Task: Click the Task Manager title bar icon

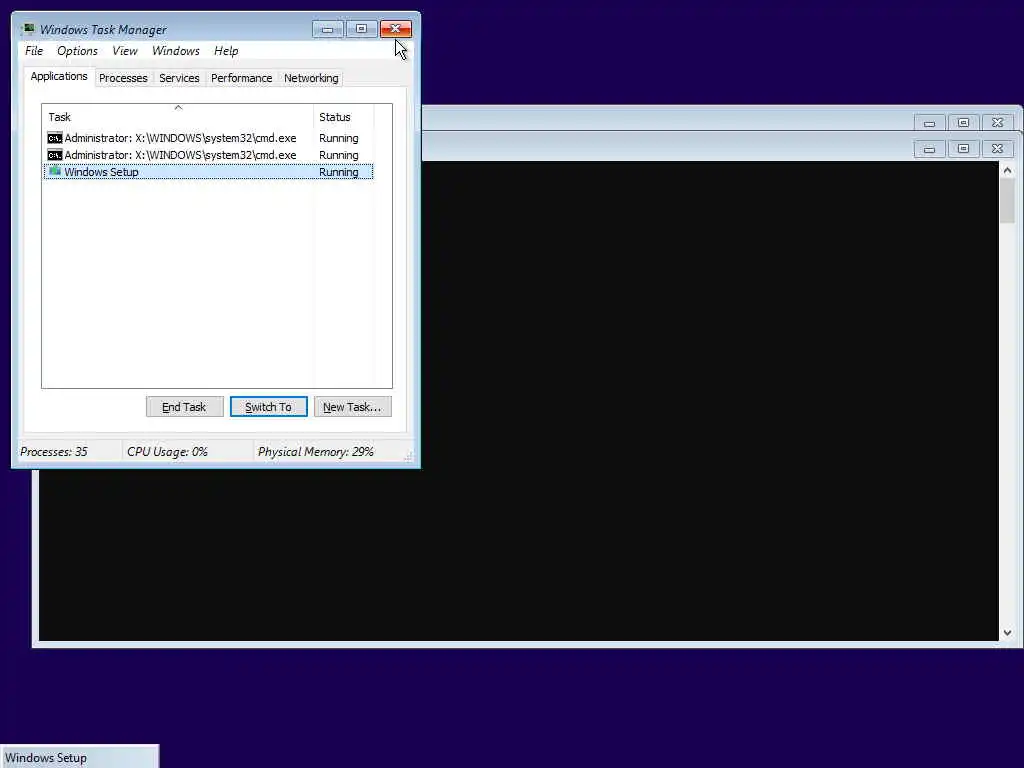Action: [28, 29]
